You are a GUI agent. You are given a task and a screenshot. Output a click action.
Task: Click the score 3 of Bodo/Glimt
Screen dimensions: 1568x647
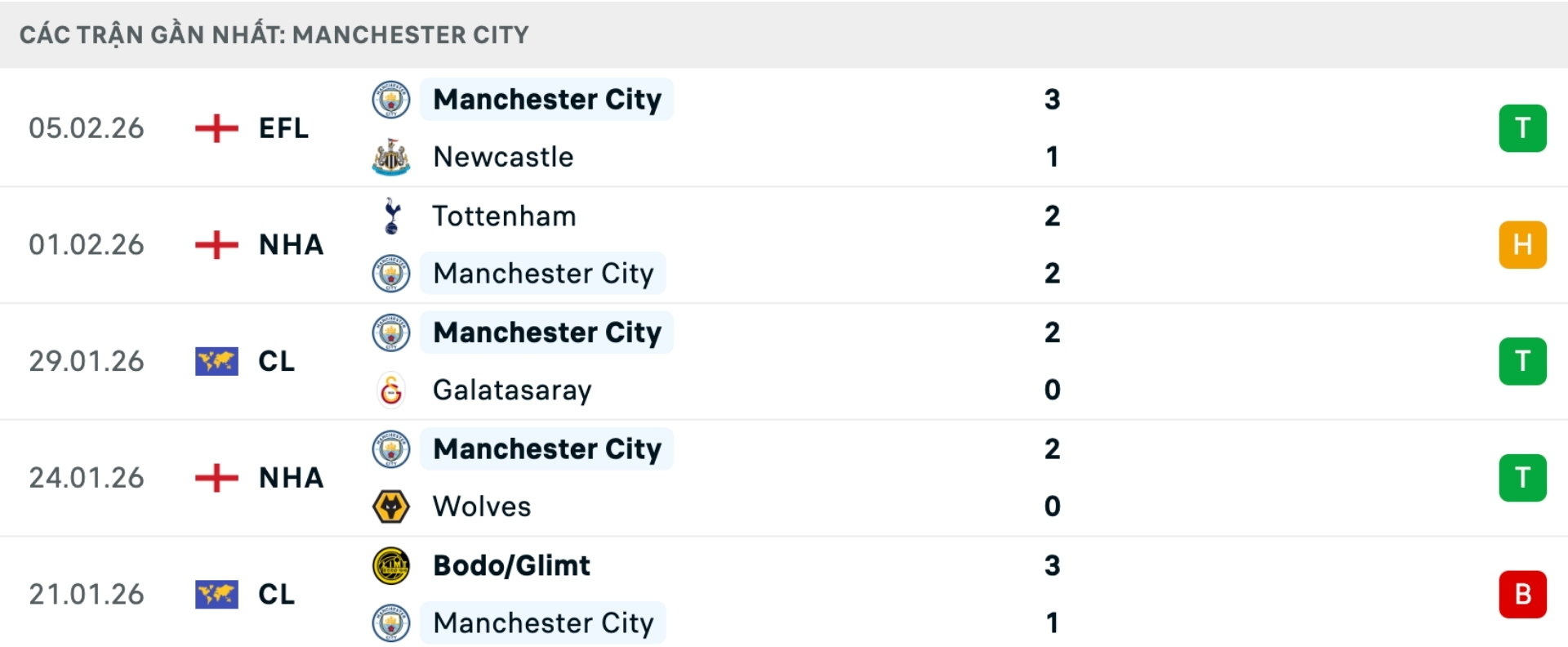tap(1053, 564)
